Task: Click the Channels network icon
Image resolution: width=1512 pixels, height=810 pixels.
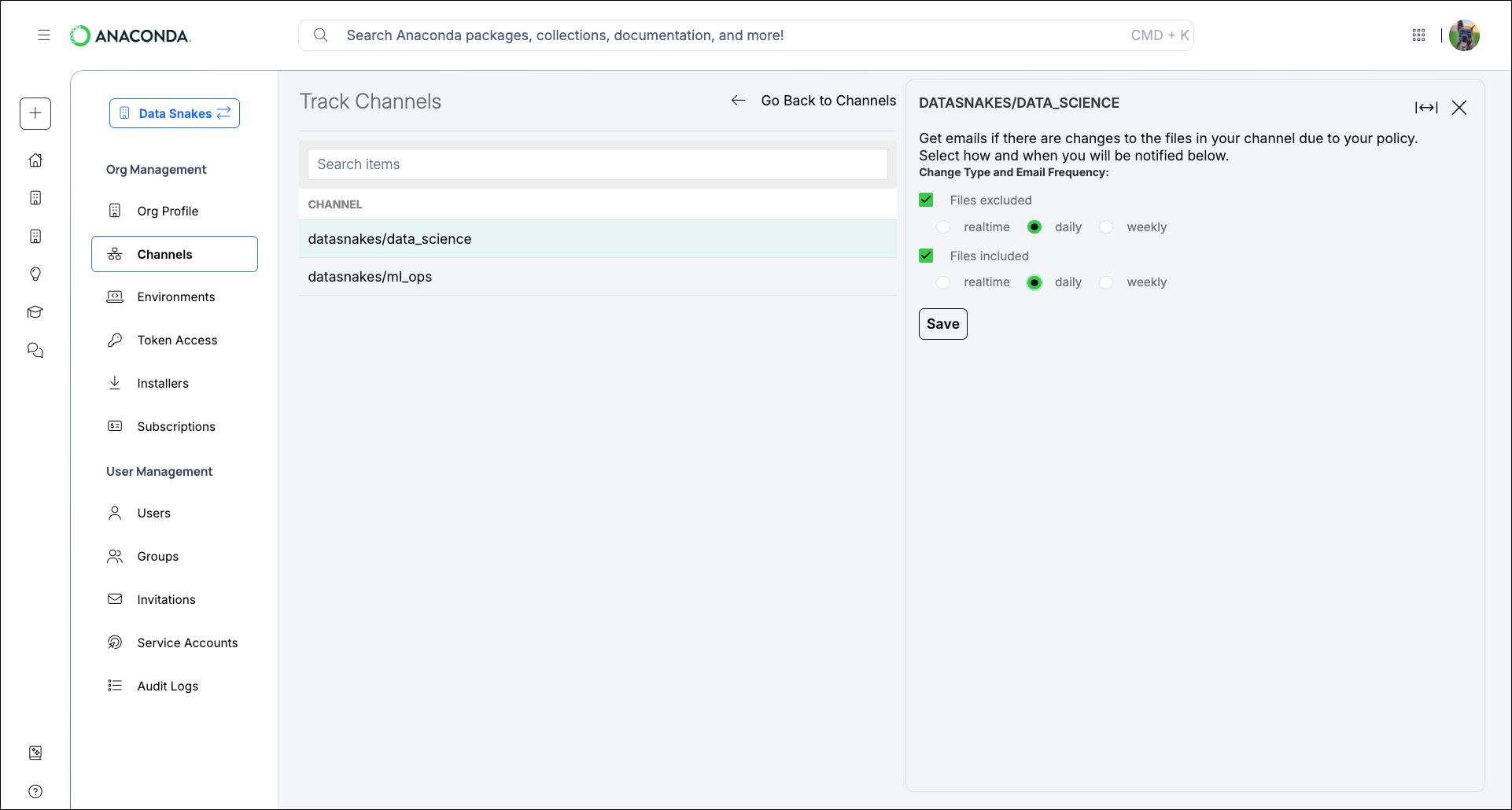Action: [x=115, y=254]
